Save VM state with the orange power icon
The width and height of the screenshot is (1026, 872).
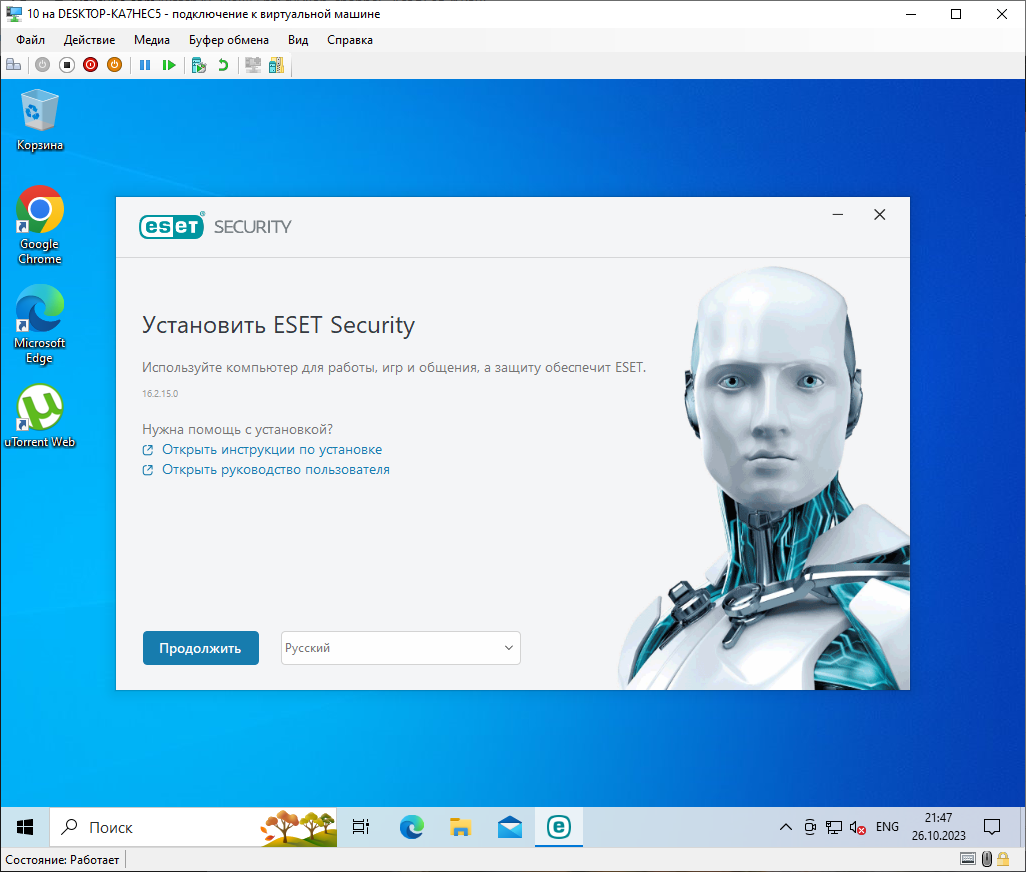click(115, 65)
